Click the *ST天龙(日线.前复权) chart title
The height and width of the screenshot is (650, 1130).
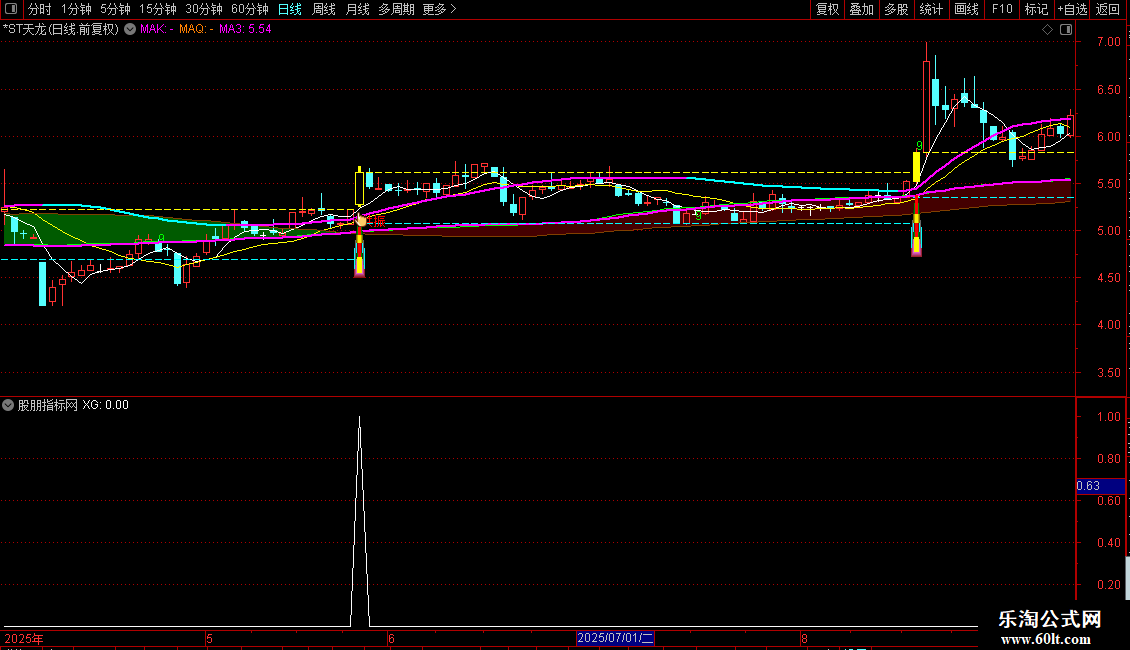click(61, 29)
